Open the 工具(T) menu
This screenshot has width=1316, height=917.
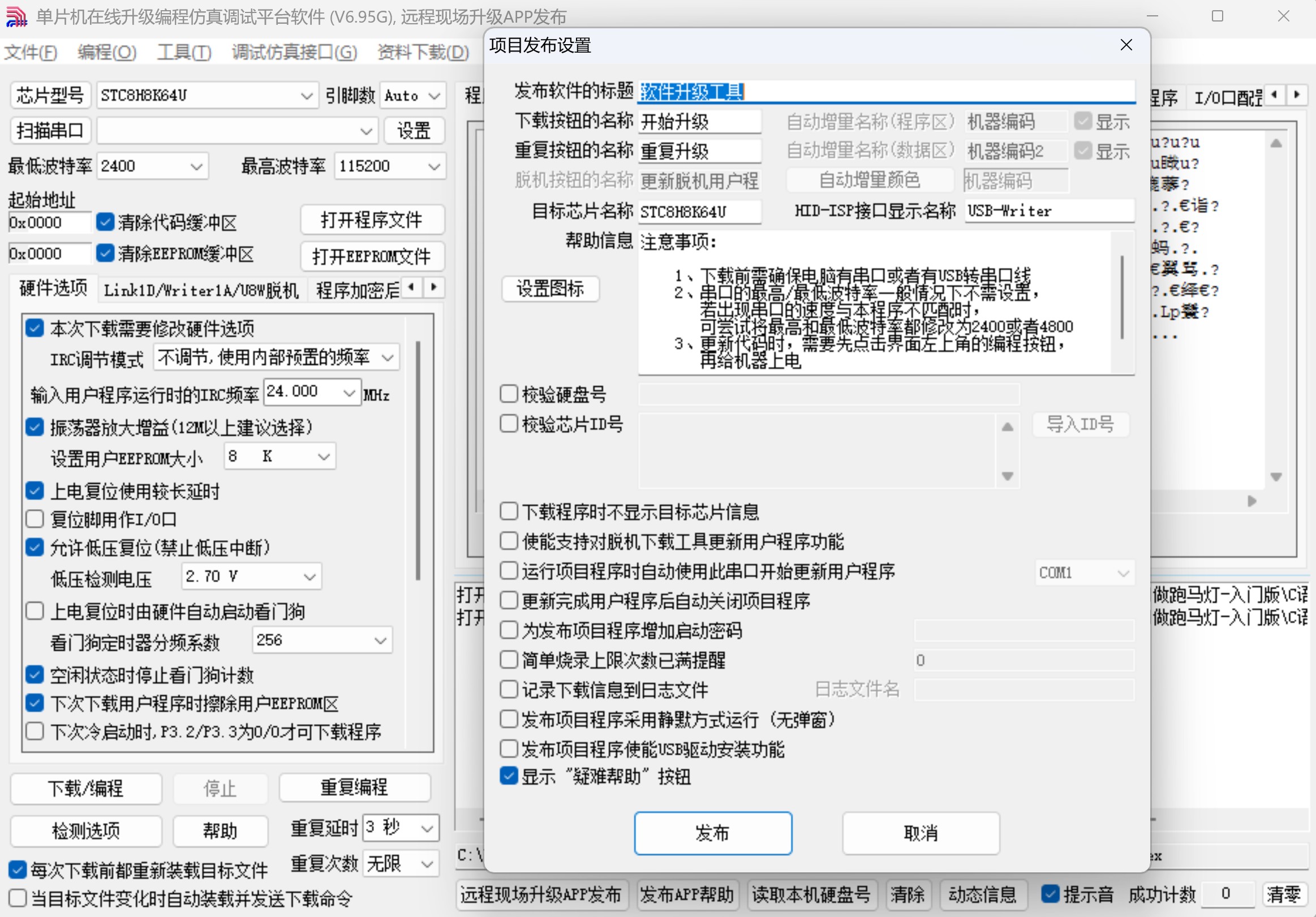(184, 52)
